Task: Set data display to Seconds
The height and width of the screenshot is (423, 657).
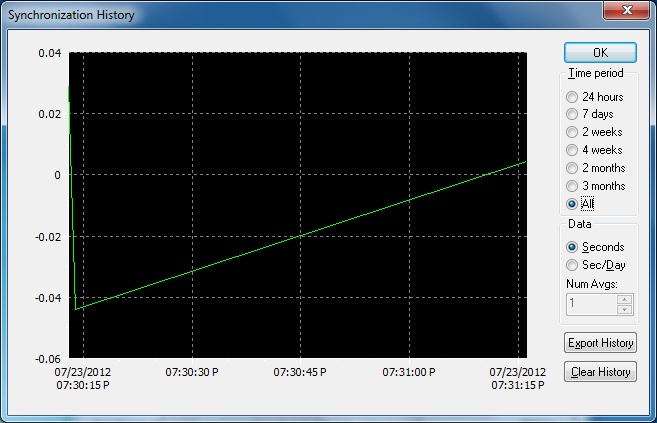Action: coord(595,247)
